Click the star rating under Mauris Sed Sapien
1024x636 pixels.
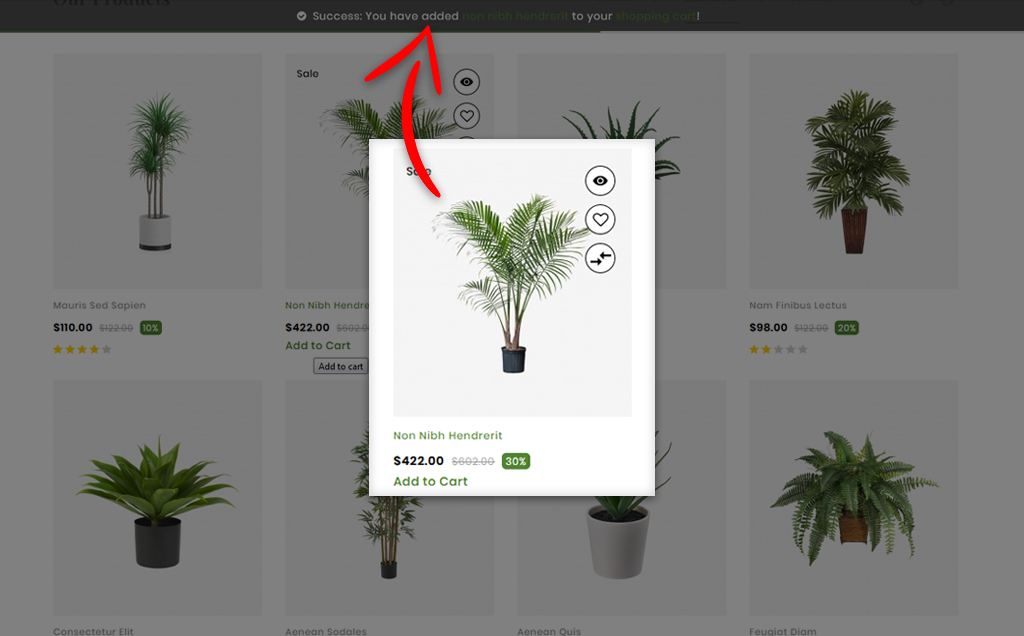[x=82, y=349]
